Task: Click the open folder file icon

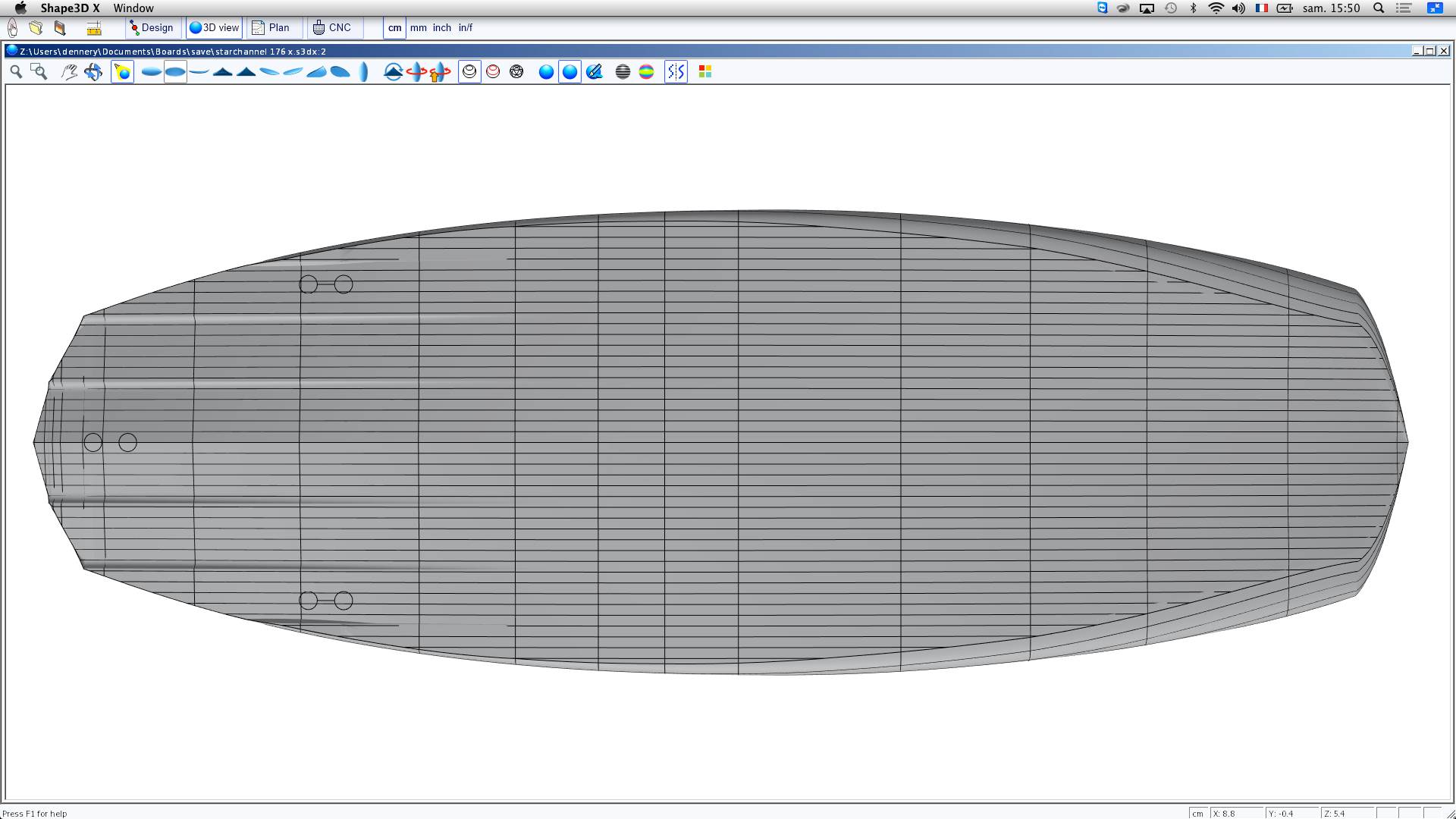Action: pyautogui.click(x=36, y=28)
